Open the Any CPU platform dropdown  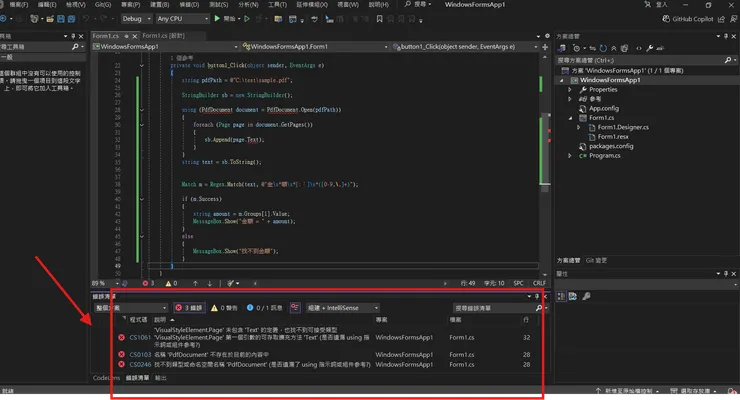[182, 18]
